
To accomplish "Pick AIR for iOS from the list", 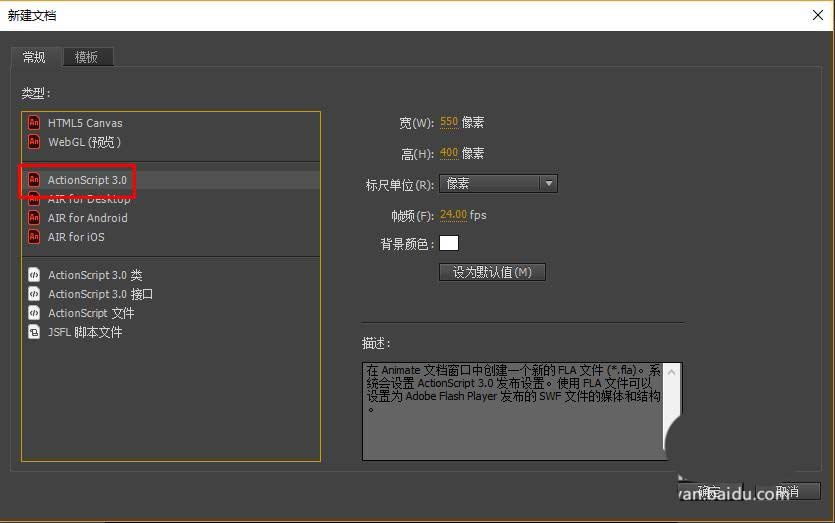I will point(170,236).
